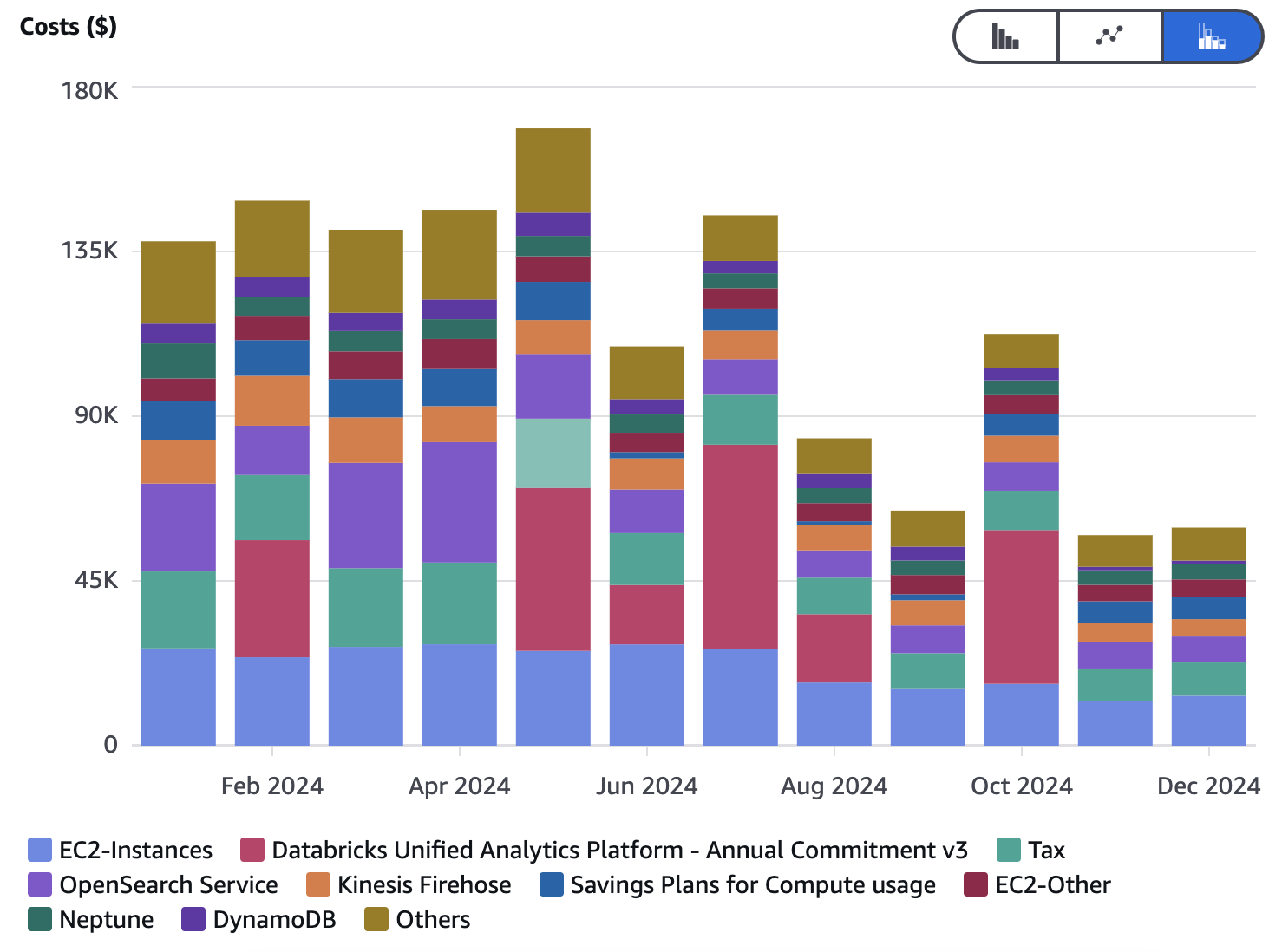Viewport: 1282px width, 952px height.
Task: Click the Feb 2024 x-axis label
Action: [272, 786]
